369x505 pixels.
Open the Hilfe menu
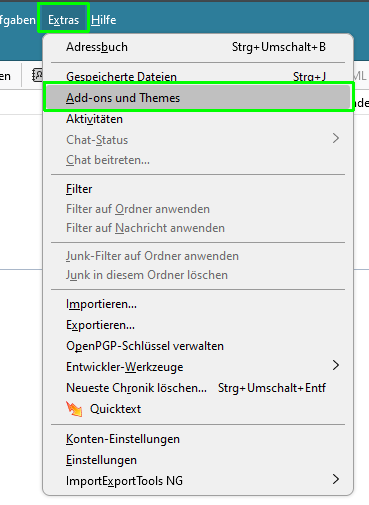pyautogui.click(x=104, y=20)
